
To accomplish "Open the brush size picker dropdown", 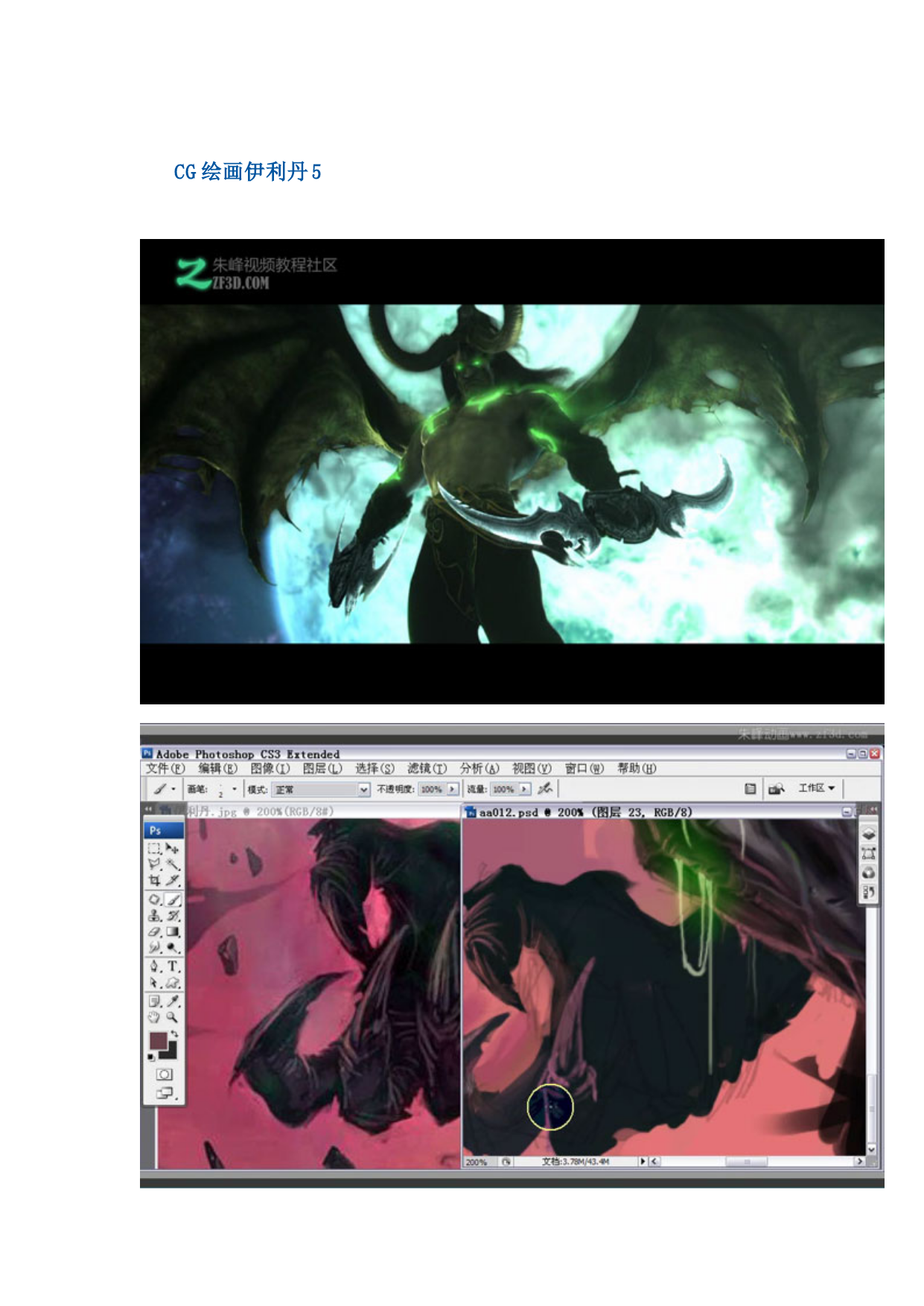I will (x=235, y=789).
